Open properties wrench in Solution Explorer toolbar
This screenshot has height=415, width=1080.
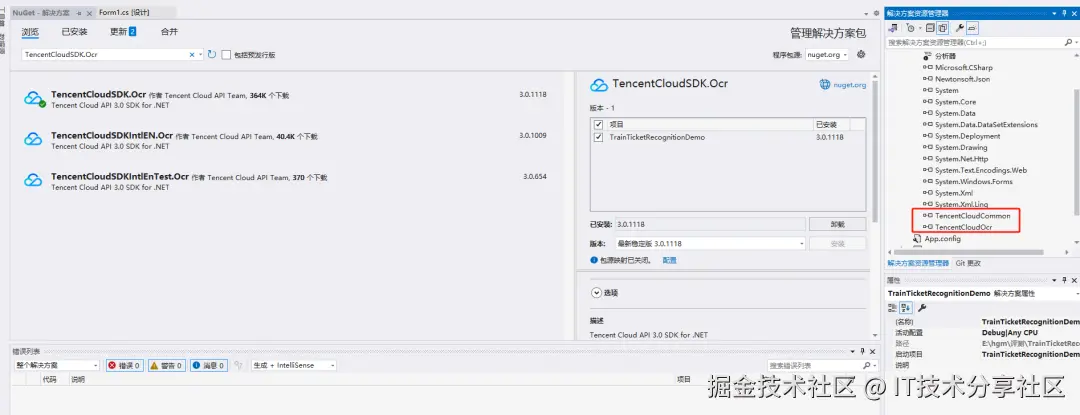[959, 28]
